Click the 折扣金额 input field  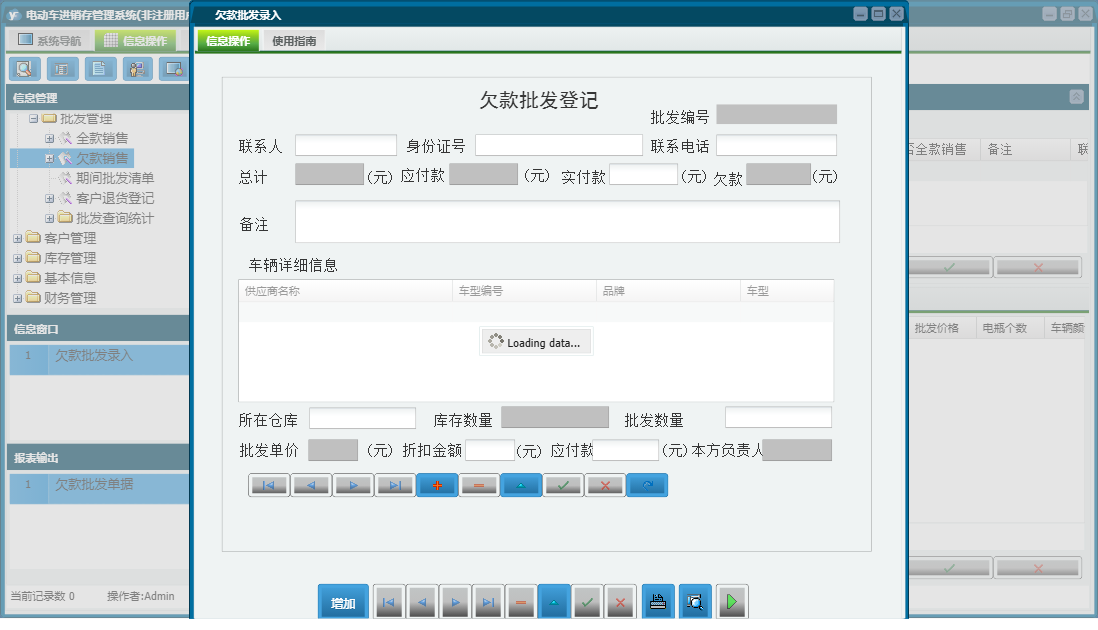click(x=490, y=449)
